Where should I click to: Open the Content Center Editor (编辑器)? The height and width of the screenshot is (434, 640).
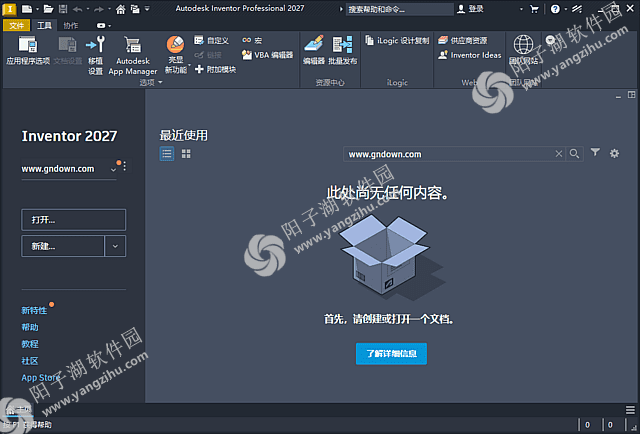[x=313, y=50]
